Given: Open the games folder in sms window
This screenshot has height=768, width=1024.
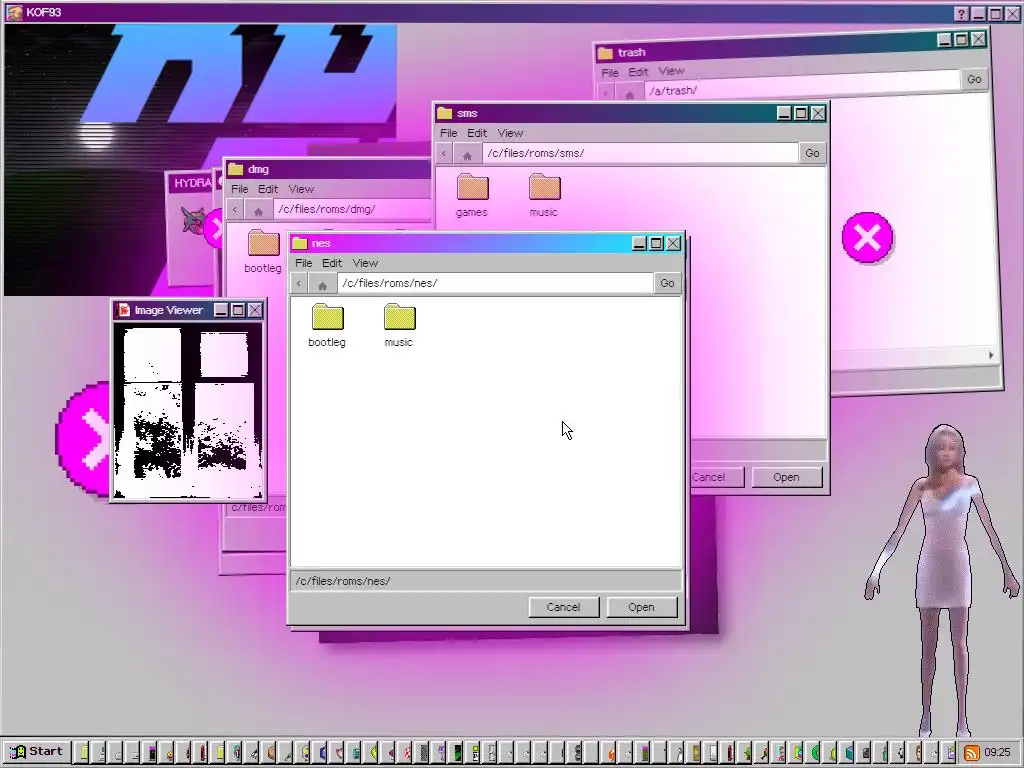Looking at the screenshot, I should pyautogui.click(x=472, y=195).
